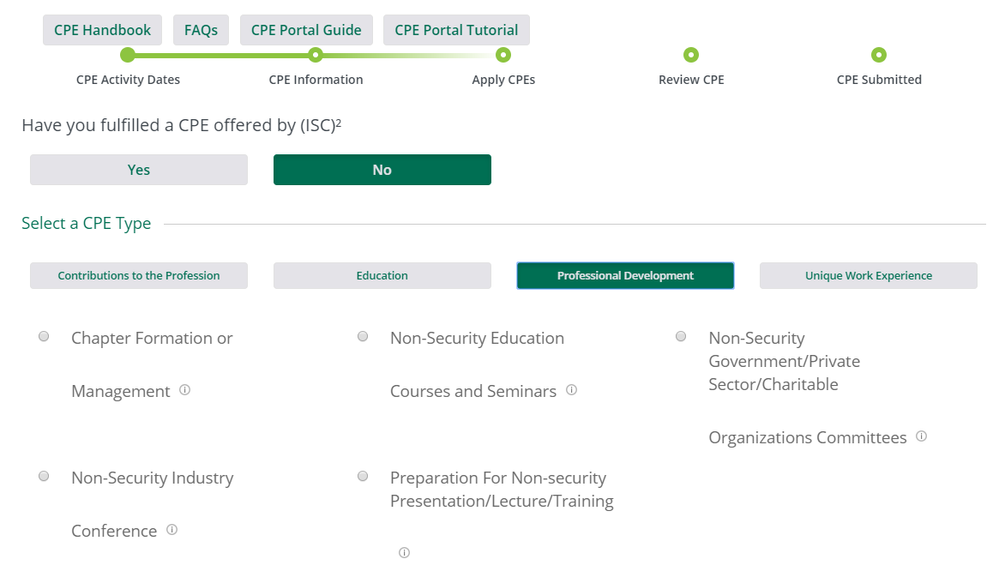999x571 pixels.
Task: Pick the Non-Security Industry Conference radio button
Action: coord(44,476)
